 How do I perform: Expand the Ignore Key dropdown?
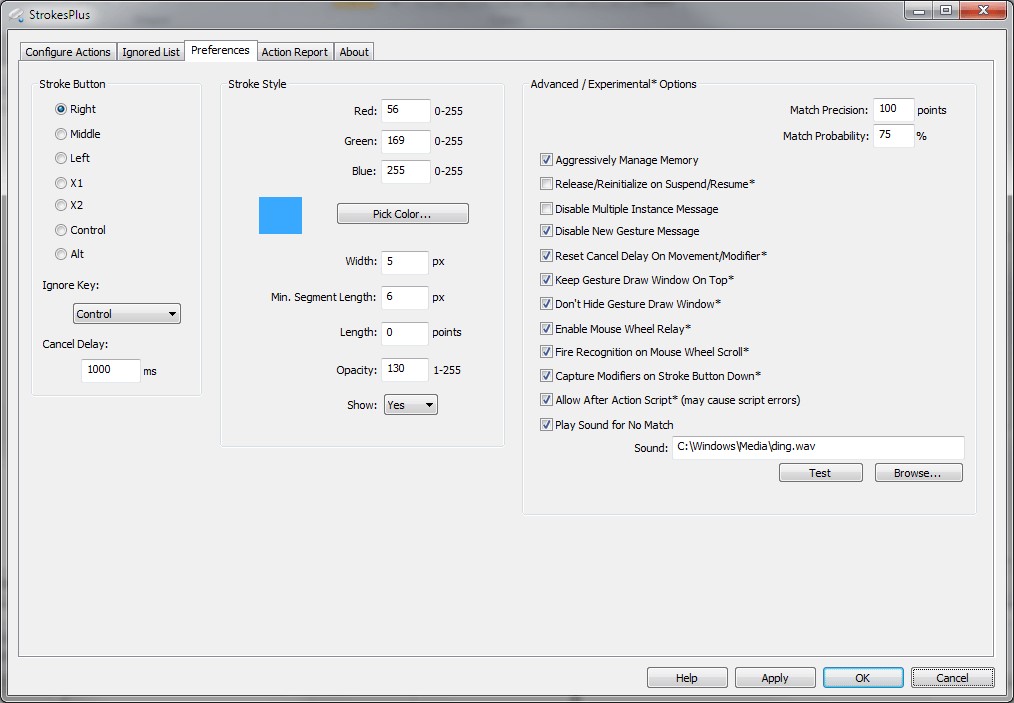[x=127, y=314]
